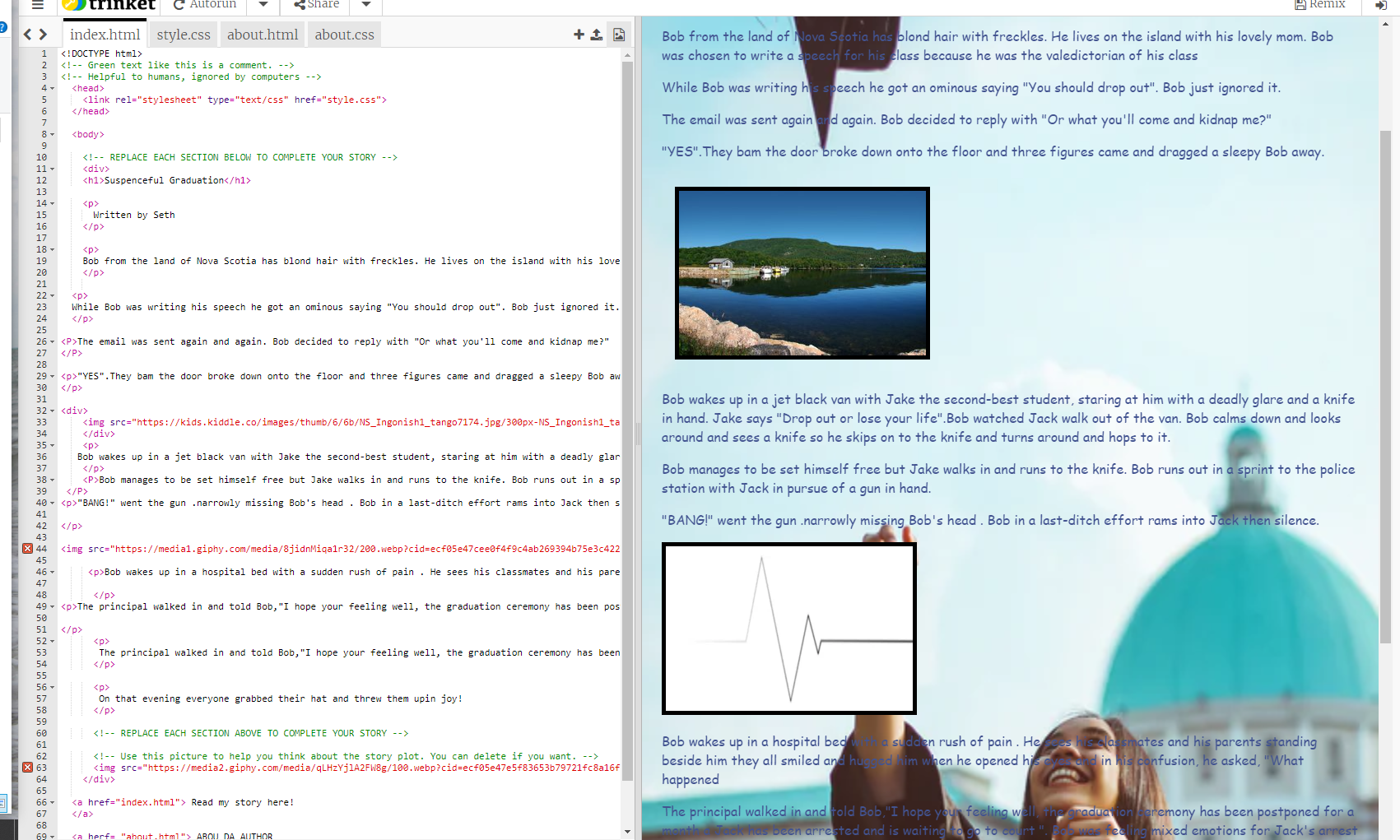Click the error marker on line 63
This screenshot has width=1400, height=840.
pyautogui.click(x=27, y=768)
